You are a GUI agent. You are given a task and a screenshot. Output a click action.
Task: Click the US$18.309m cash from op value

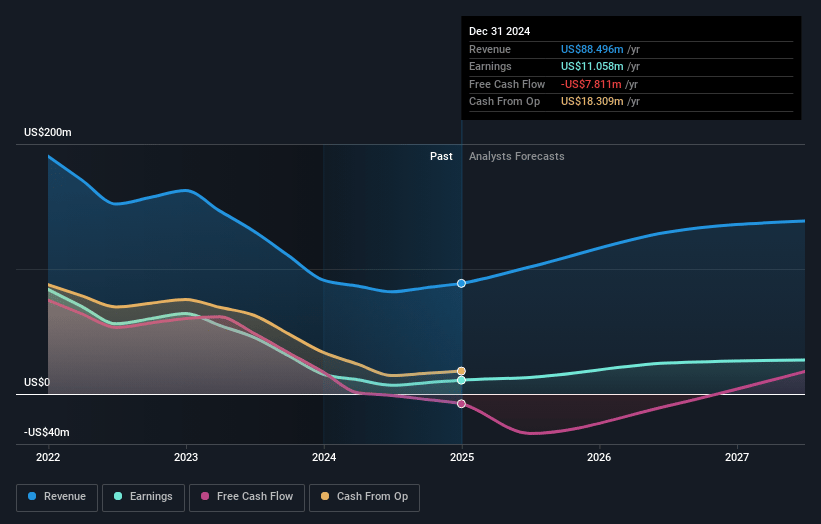[592, 102]
